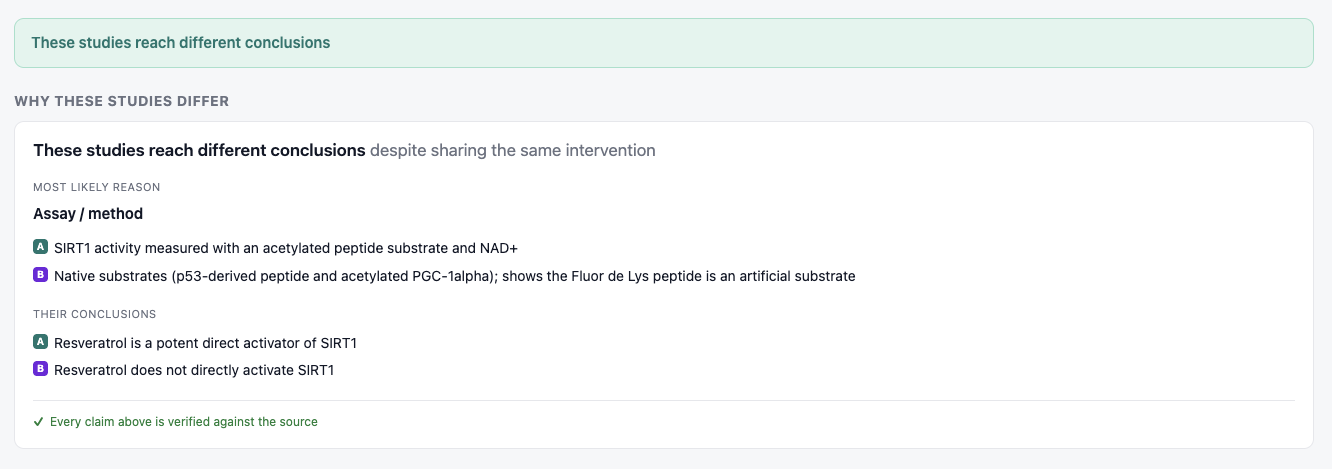Image resolution: width=1332 pixels, height=469 pixels.
Task: Click the grey text despite sharing the same intervention
Action: click(513, 150)
